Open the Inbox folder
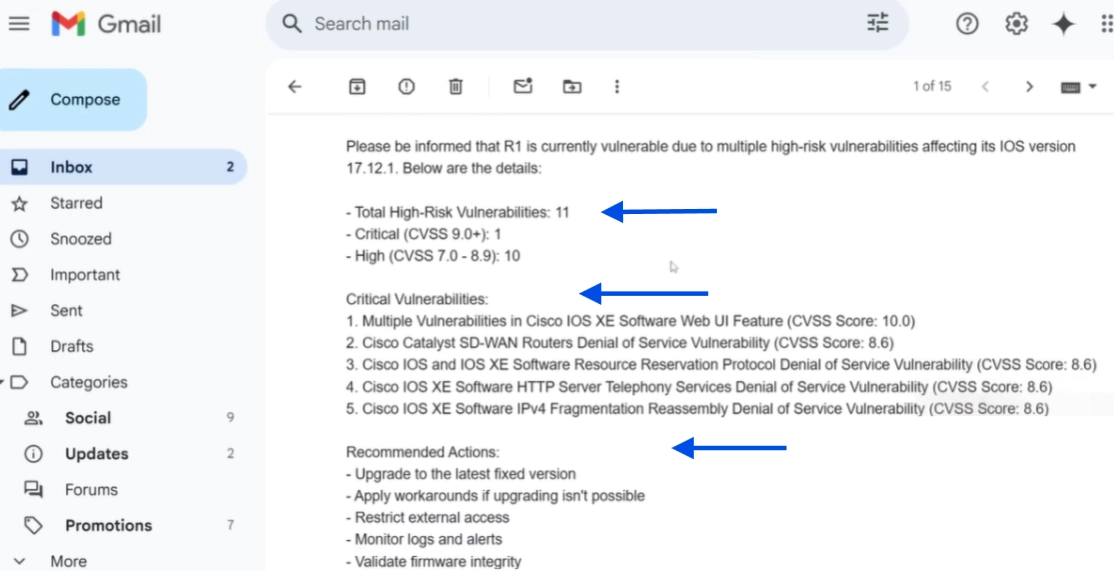Screen dimensions: 1114x571 pyautogui.click(x=122, y=168)
